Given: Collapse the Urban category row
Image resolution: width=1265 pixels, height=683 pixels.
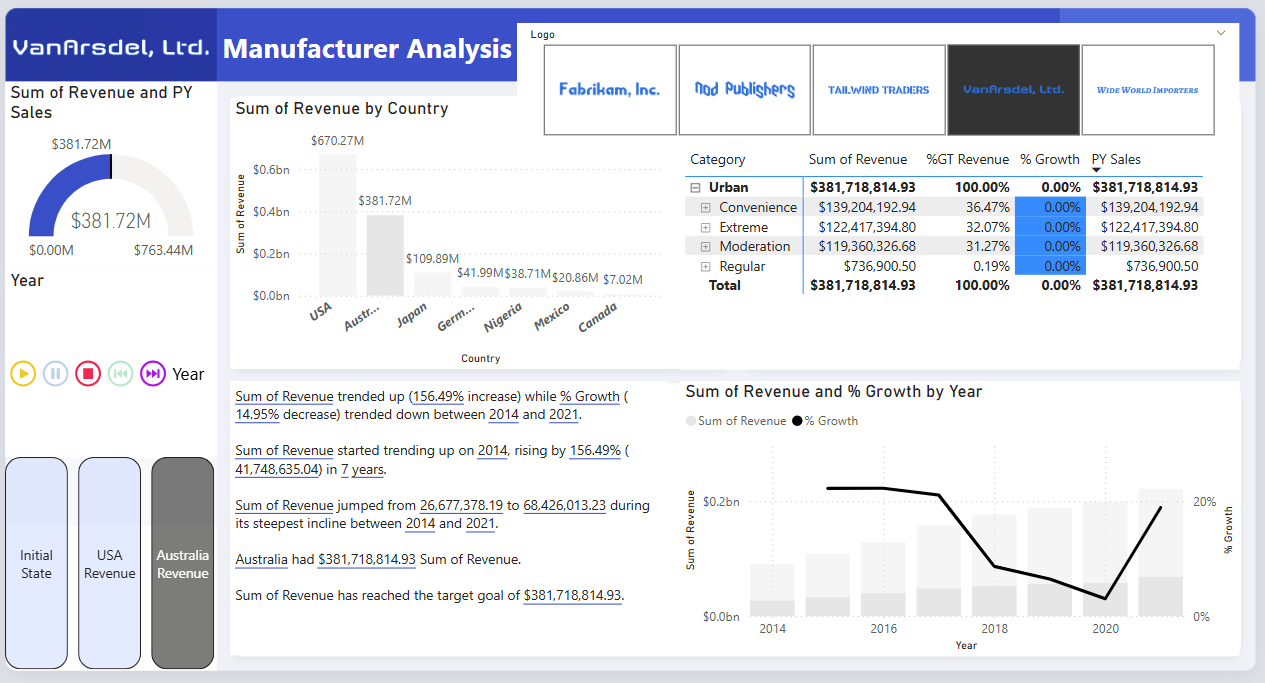Looking at the screenshot, I should point(695,188).
